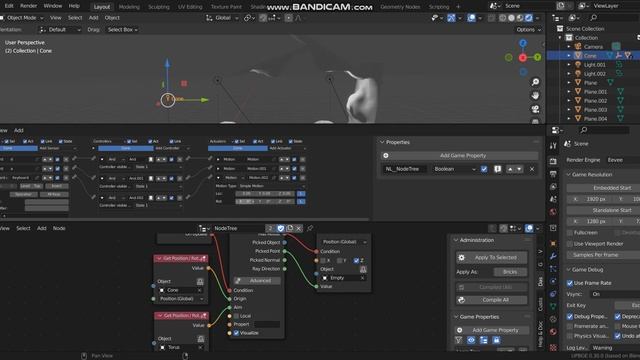
Task: Open the Tool properties tab icon
Action: tap(553, 146)
